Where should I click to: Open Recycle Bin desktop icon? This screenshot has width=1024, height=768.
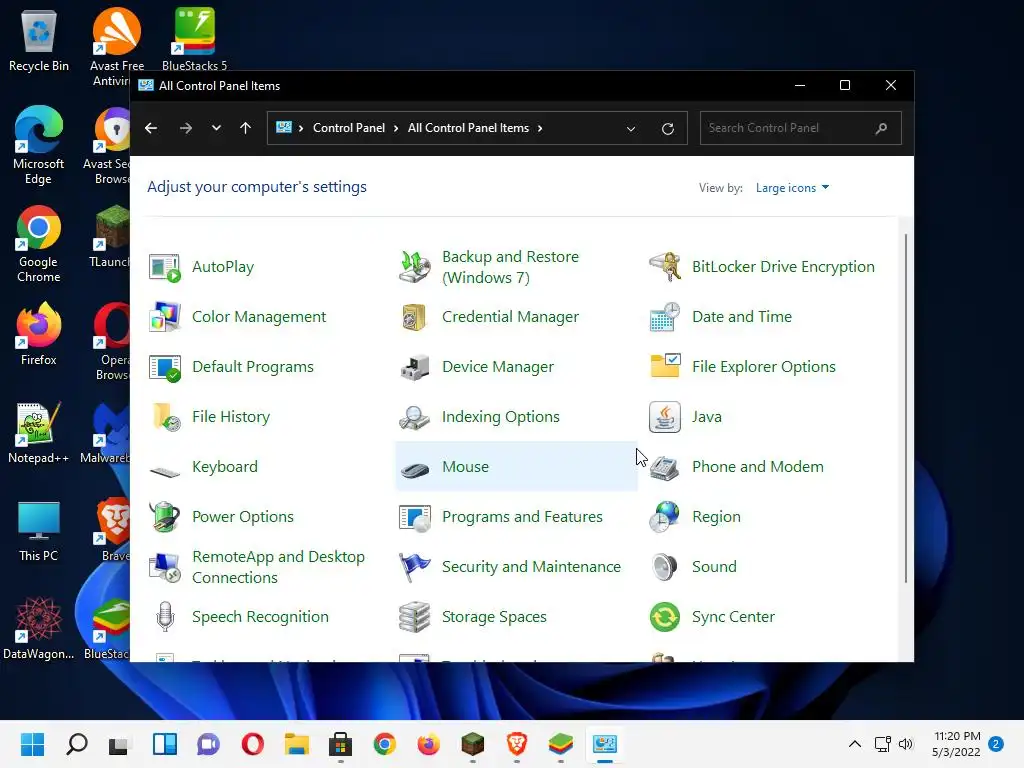click(x=39, y=40)
